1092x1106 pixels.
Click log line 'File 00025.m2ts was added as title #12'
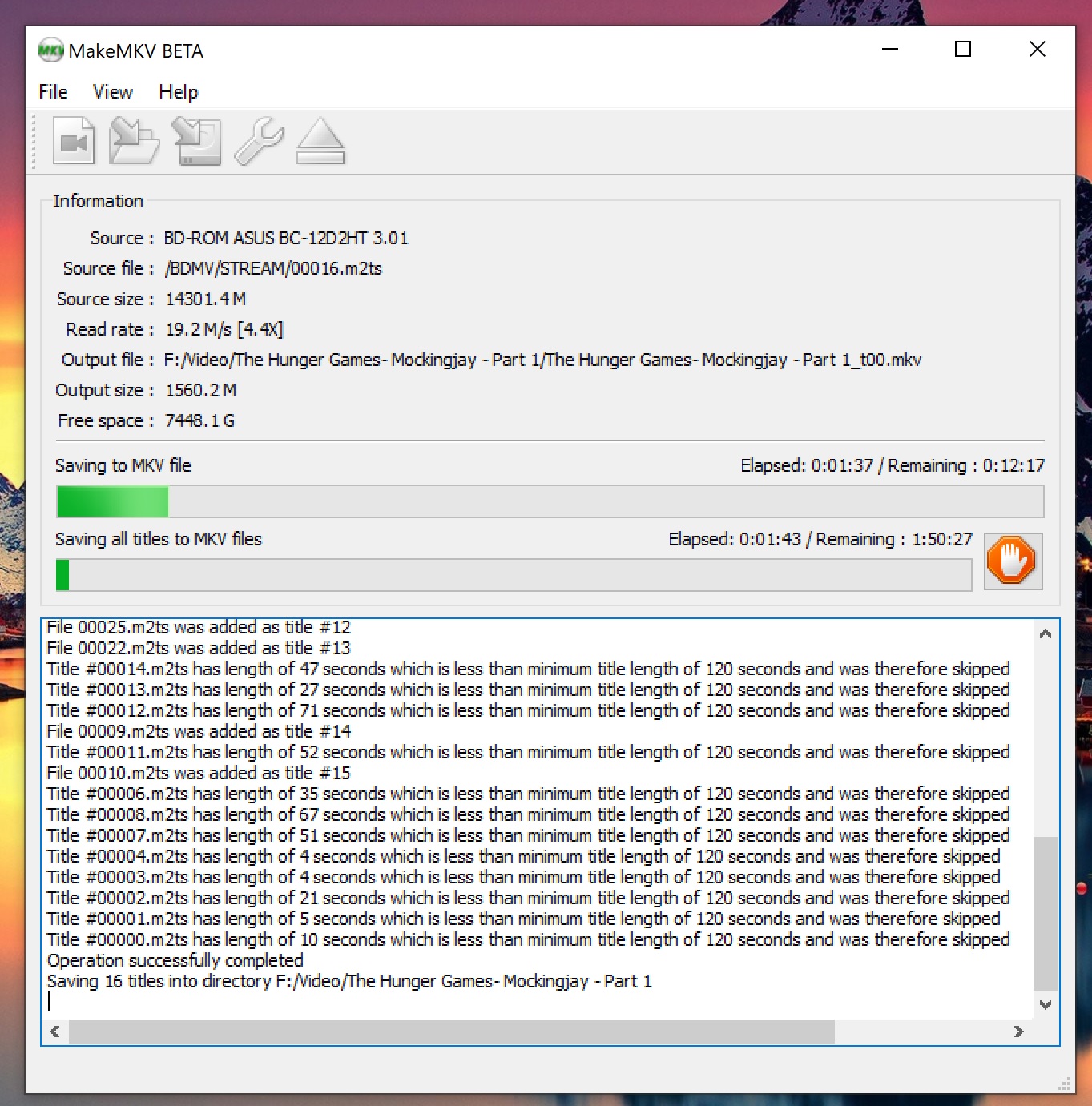pyautogui.click(x=199, y=627)
